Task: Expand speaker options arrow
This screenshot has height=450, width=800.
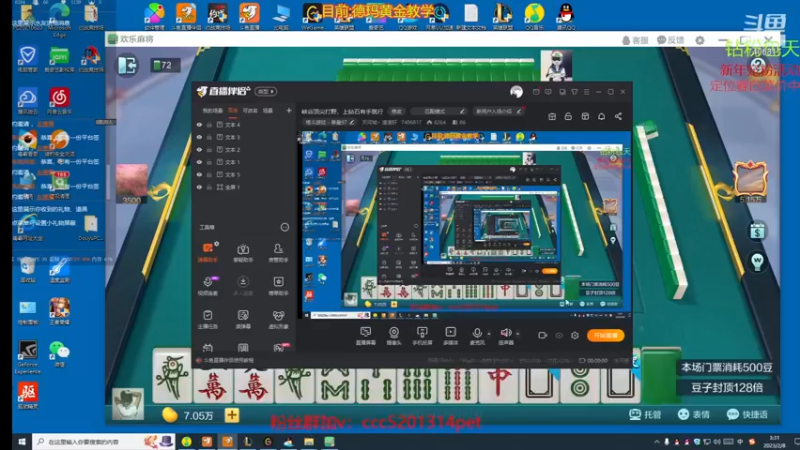Action: 517,334
